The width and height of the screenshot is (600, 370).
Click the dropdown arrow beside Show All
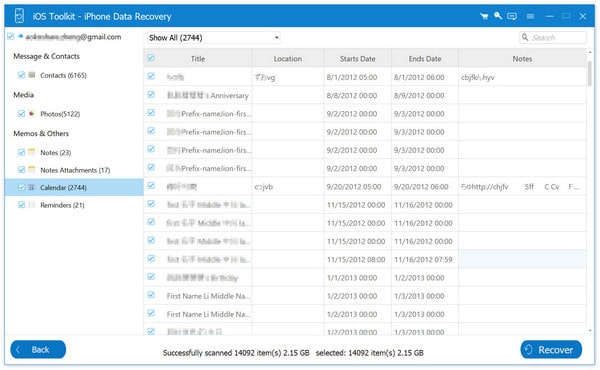pos(276,37)
